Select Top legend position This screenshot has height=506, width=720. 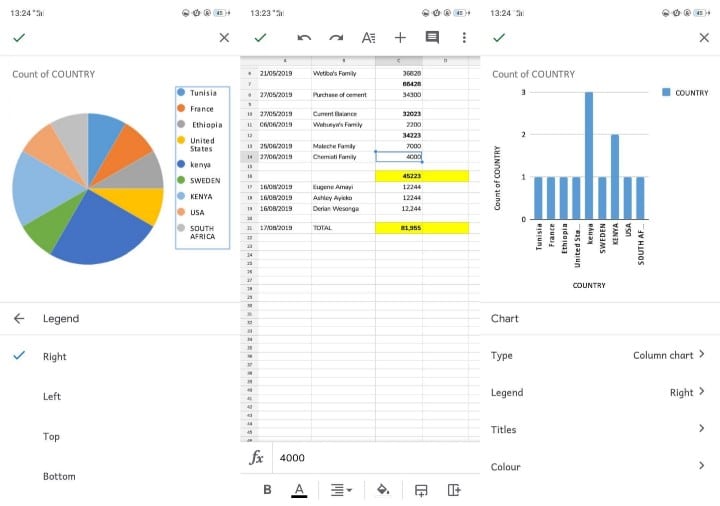(119, 436)
